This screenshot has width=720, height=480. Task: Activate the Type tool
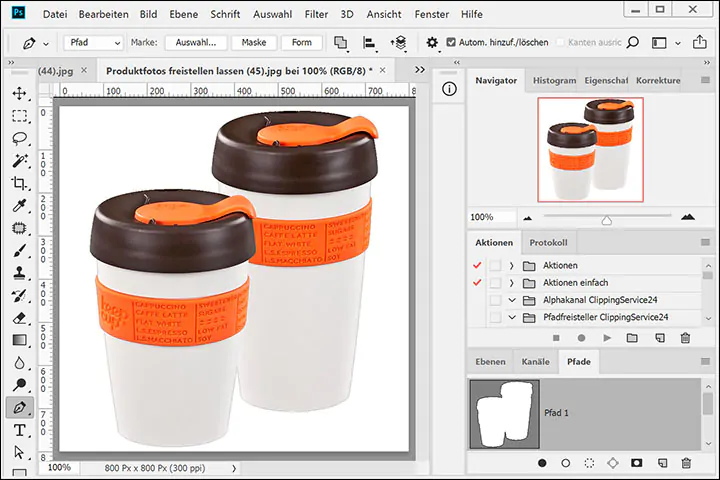click(x=19, y=430)
